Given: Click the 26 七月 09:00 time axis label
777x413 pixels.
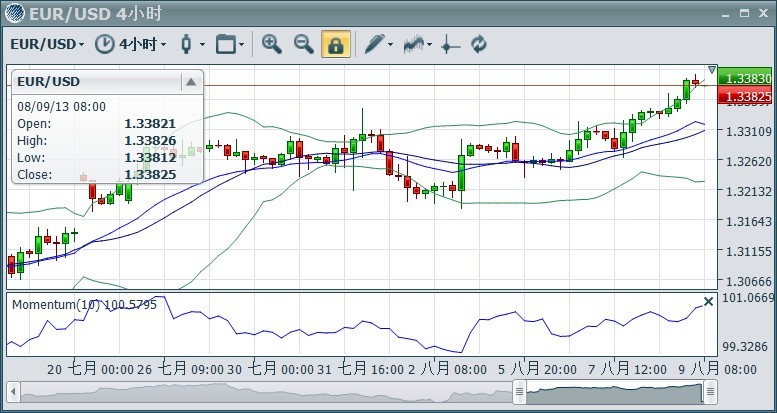Looking at the screenshot, I should click(181, 369).
